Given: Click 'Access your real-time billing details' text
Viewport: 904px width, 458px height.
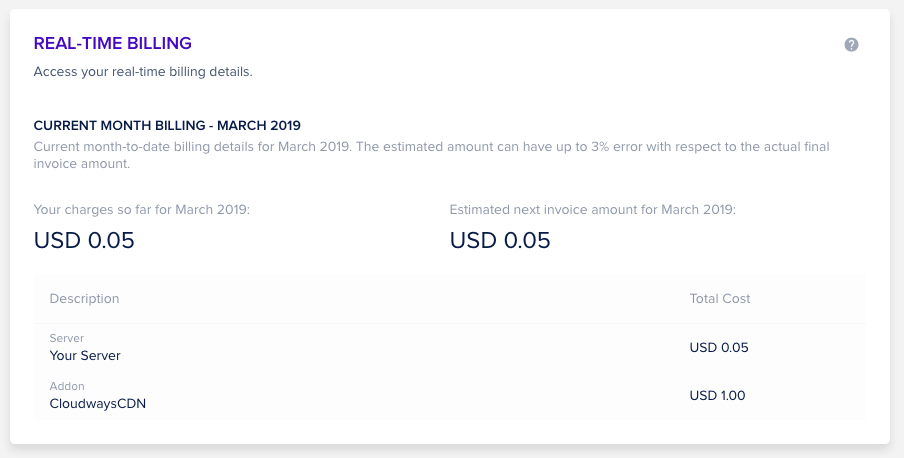Looking at the screenshot, I should click(x=143, y=72).
